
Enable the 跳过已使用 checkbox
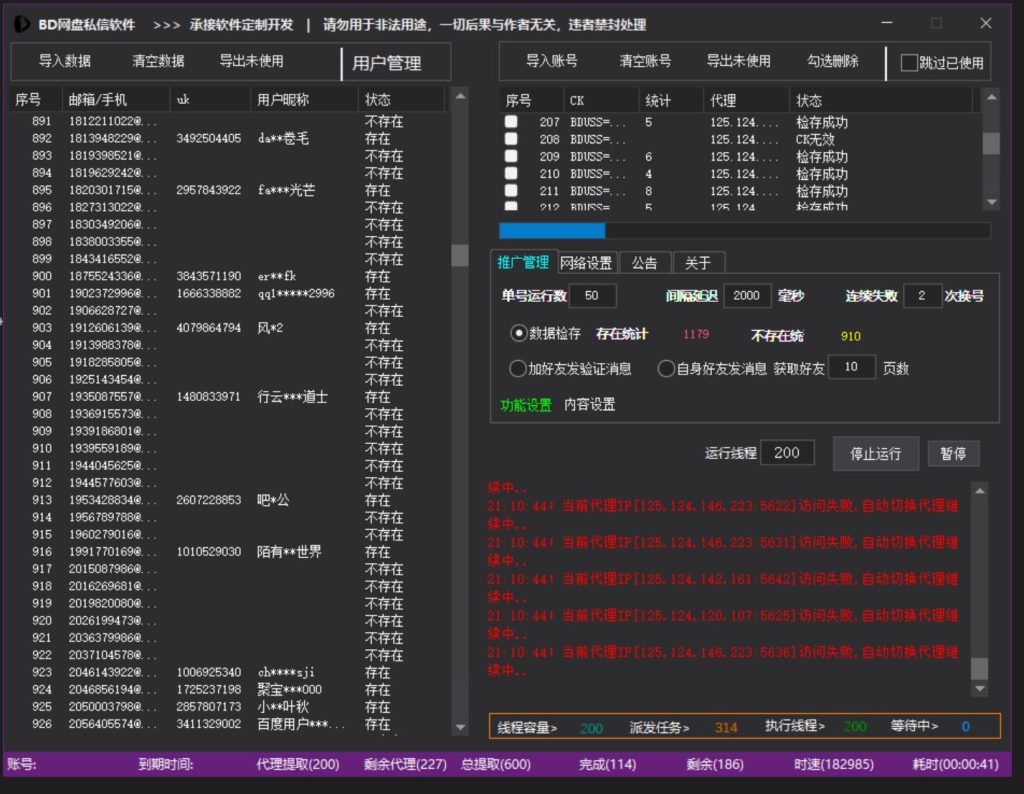(x=909, y=63)
